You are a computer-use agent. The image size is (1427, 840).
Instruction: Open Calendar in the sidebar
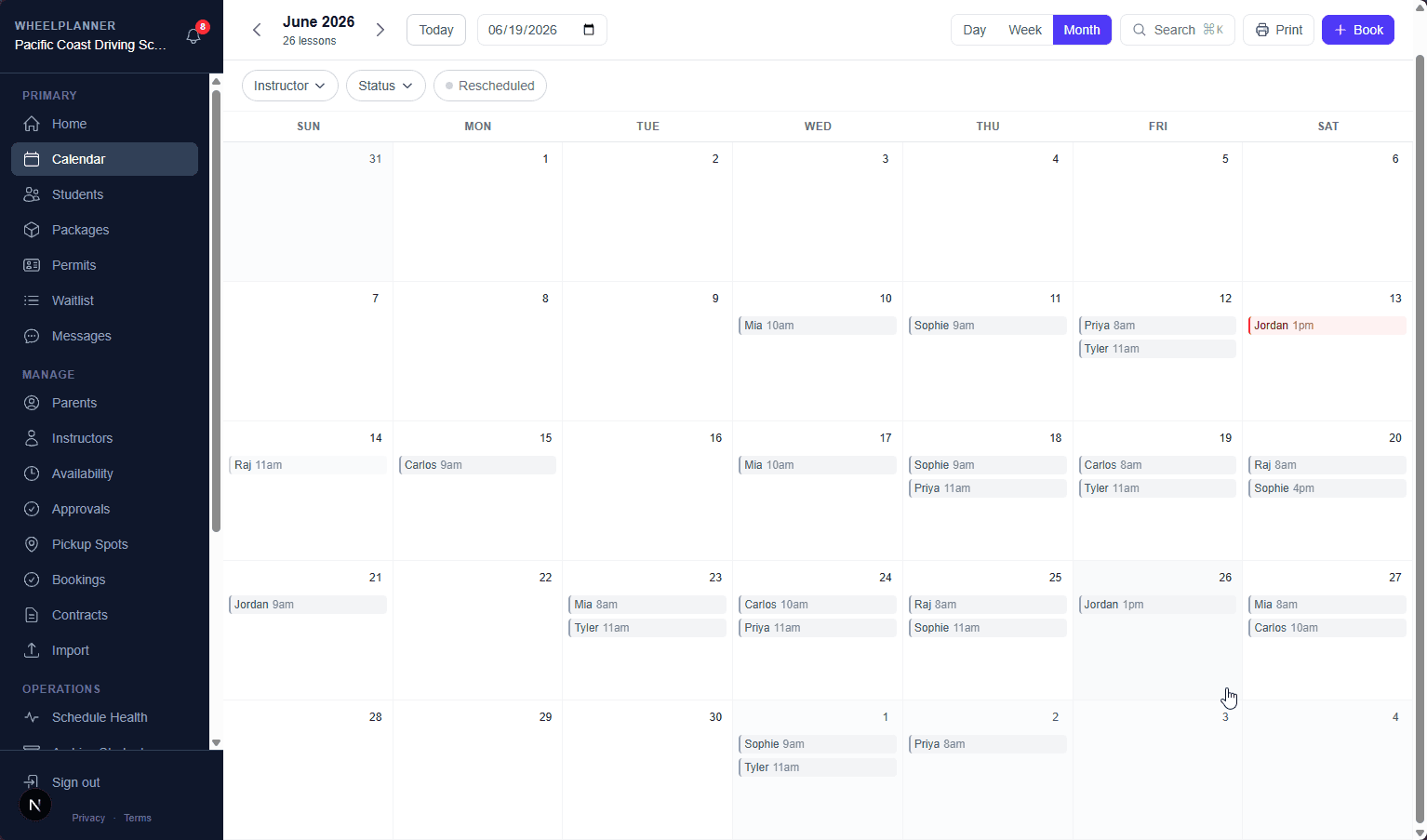104,159
